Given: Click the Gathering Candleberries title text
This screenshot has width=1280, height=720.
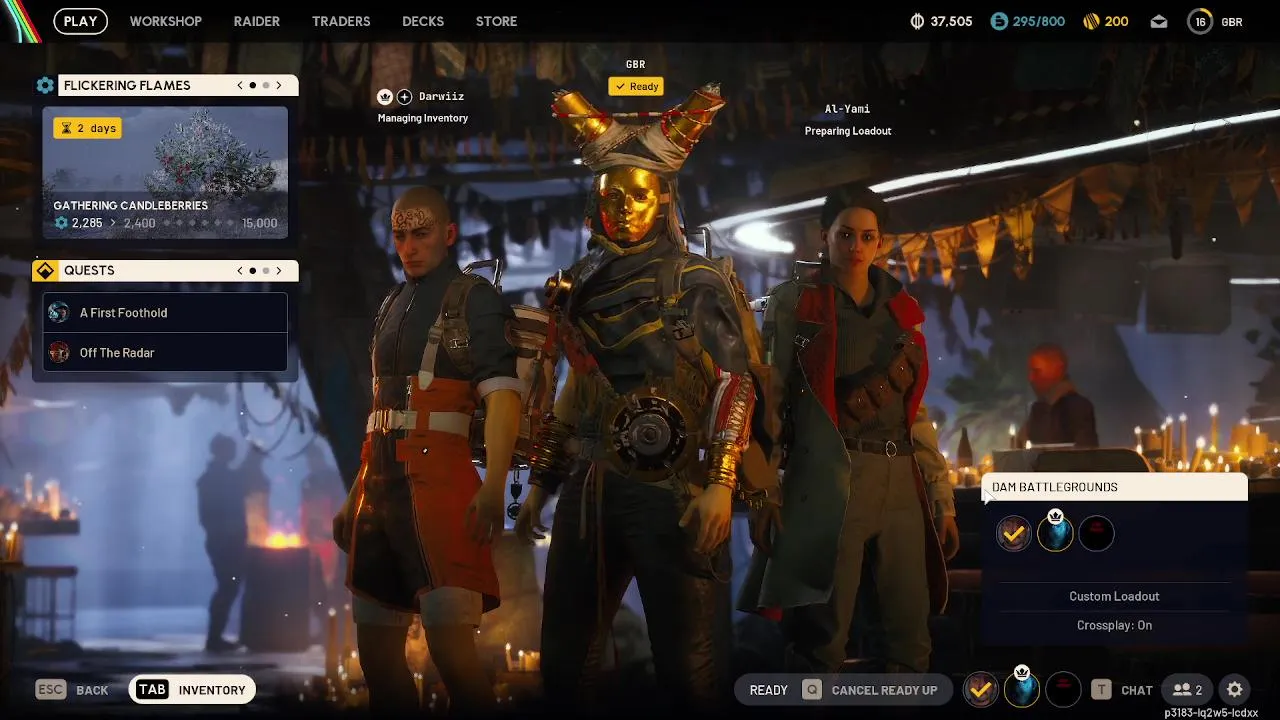Looking at the screenshot, I should tap(131, 206).
